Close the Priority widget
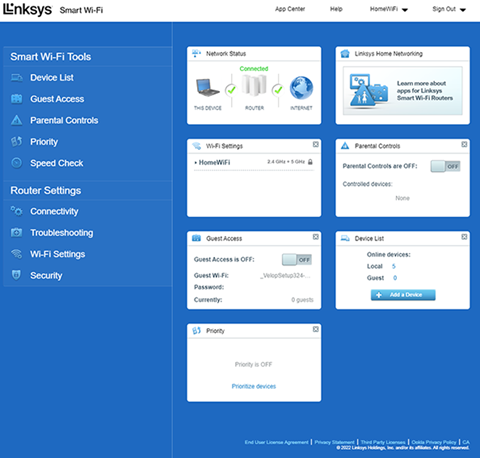The width and height of the screenshot is (480, 458). point(315,329)
